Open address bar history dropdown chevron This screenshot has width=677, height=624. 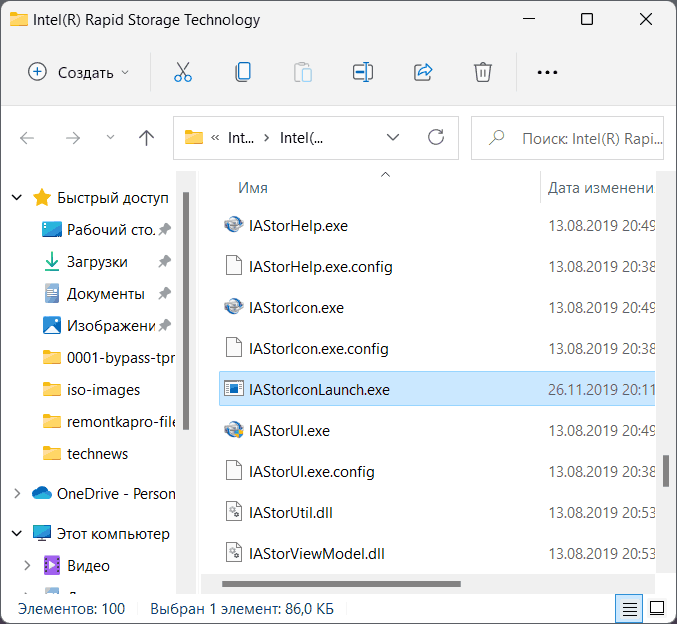392,138
